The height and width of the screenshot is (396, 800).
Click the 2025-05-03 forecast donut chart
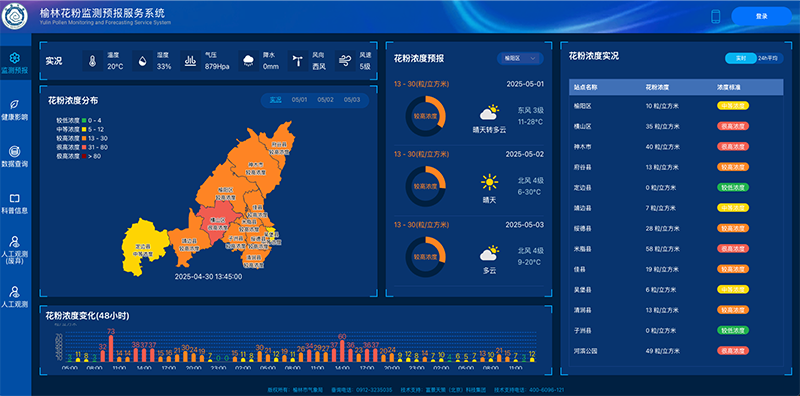point(426,257)
